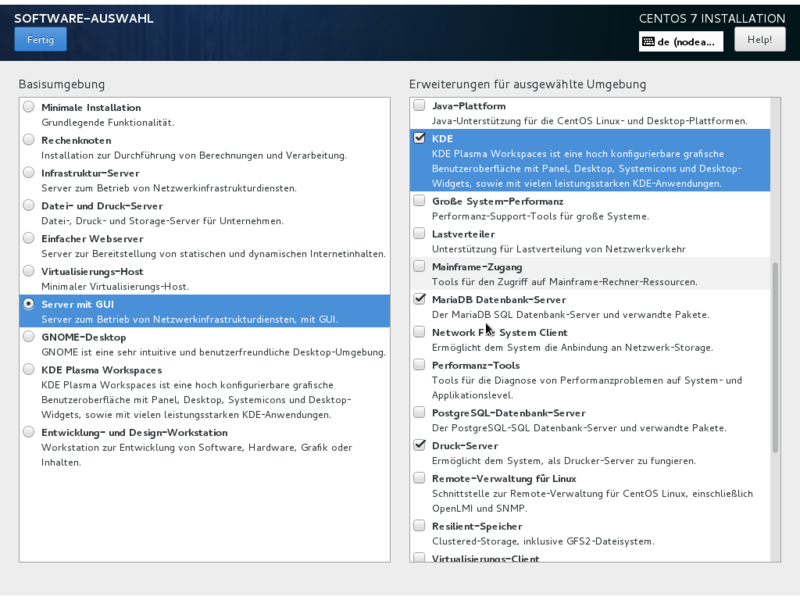Click the keyboard icon in the layout indicator
The image size is (800, 600).
click(648, 42)
